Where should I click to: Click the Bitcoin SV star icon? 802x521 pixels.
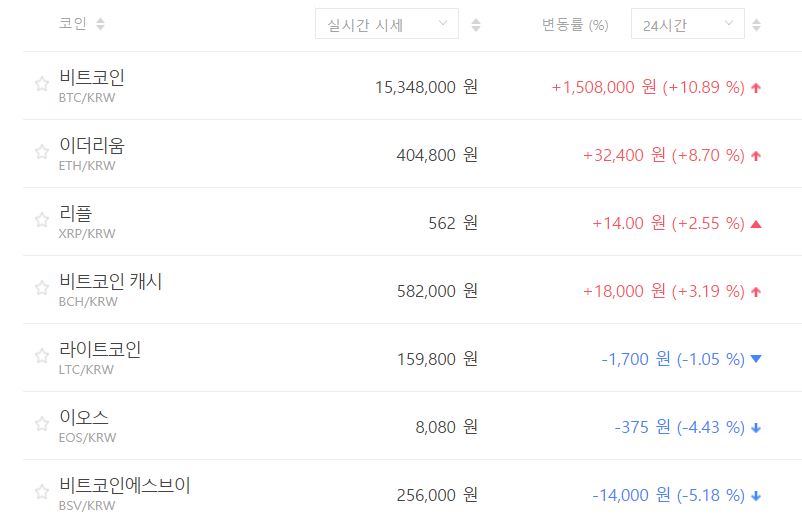[42, 492]
